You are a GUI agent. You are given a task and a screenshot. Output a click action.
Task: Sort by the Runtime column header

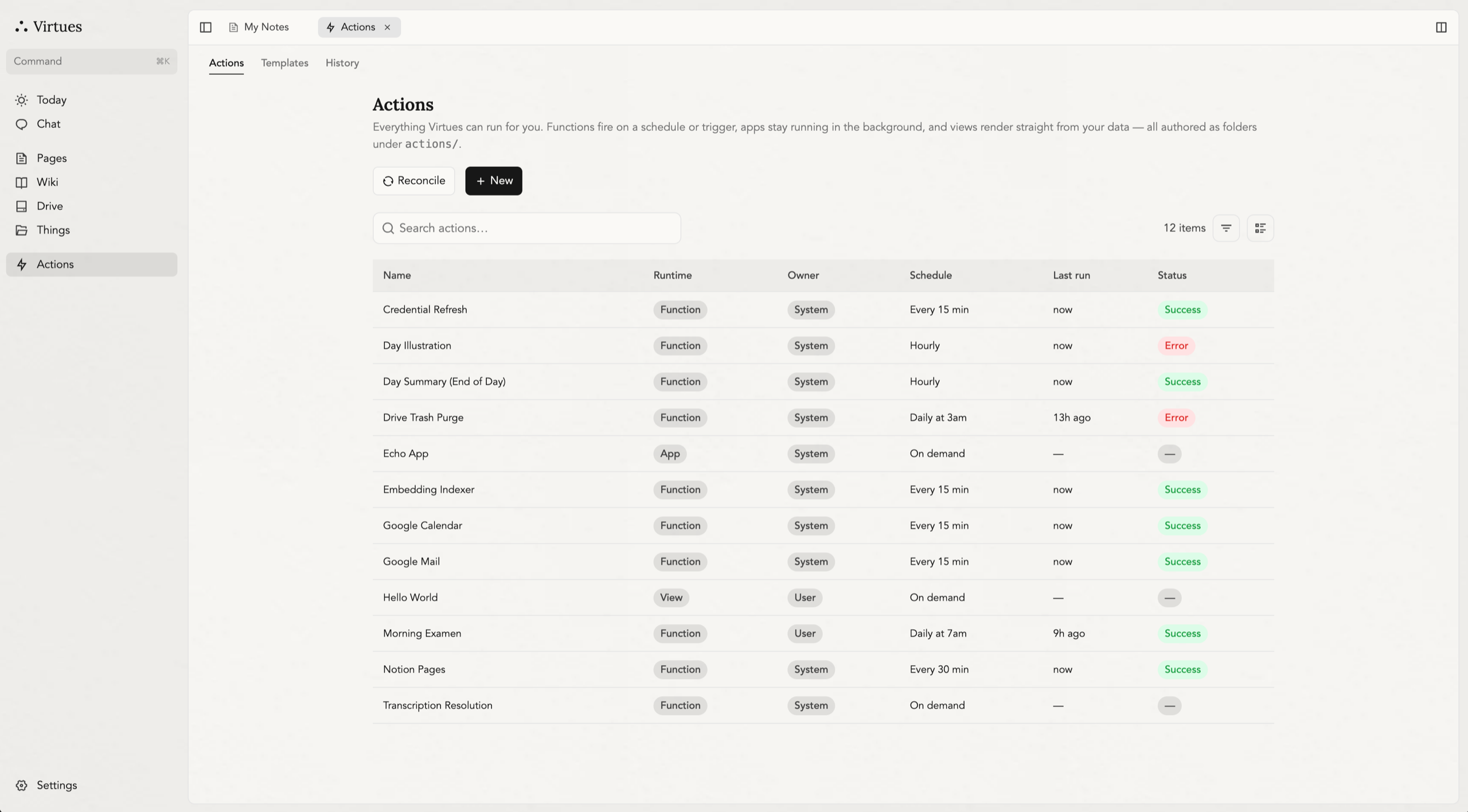(x=673, y=275)
